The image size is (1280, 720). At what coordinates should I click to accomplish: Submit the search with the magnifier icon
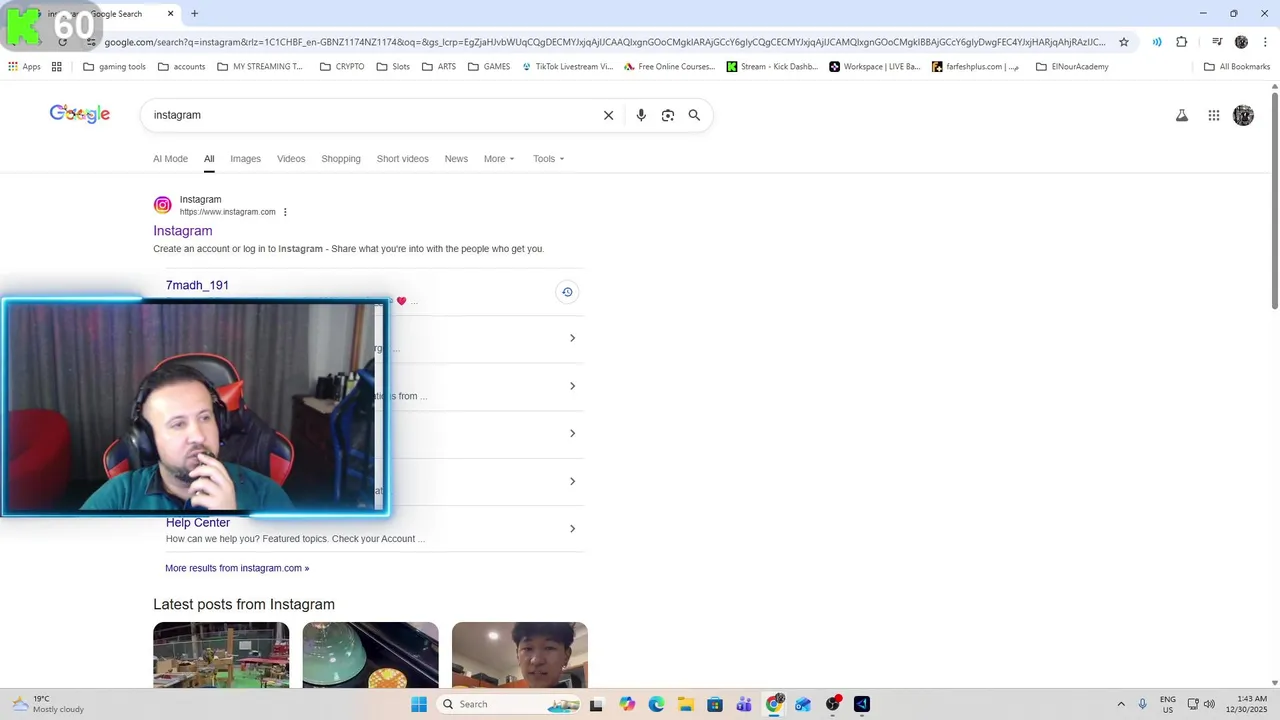[694, 115]
